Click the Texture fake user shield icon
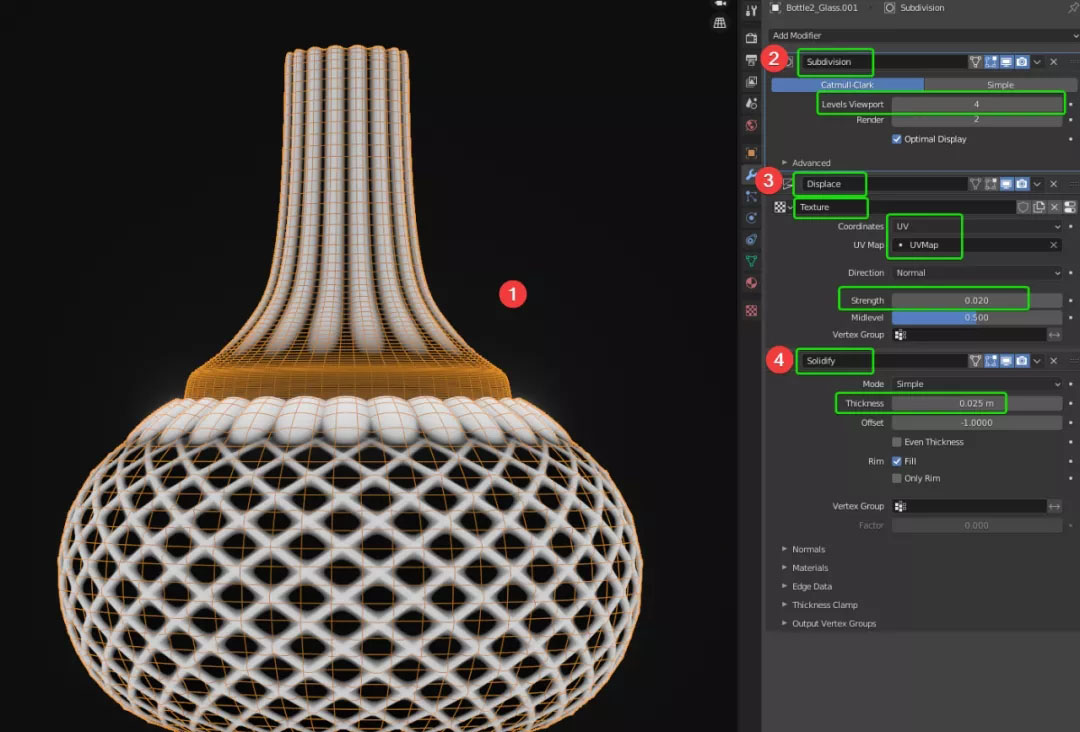The image size is (1080, 732). tap(1024, 207)
